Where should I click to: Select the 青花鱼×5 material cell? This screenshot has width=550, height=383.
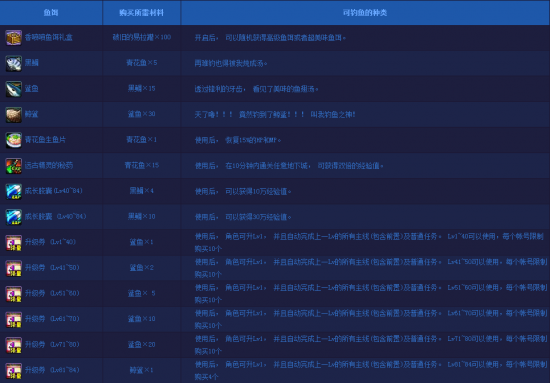[142, 63]
